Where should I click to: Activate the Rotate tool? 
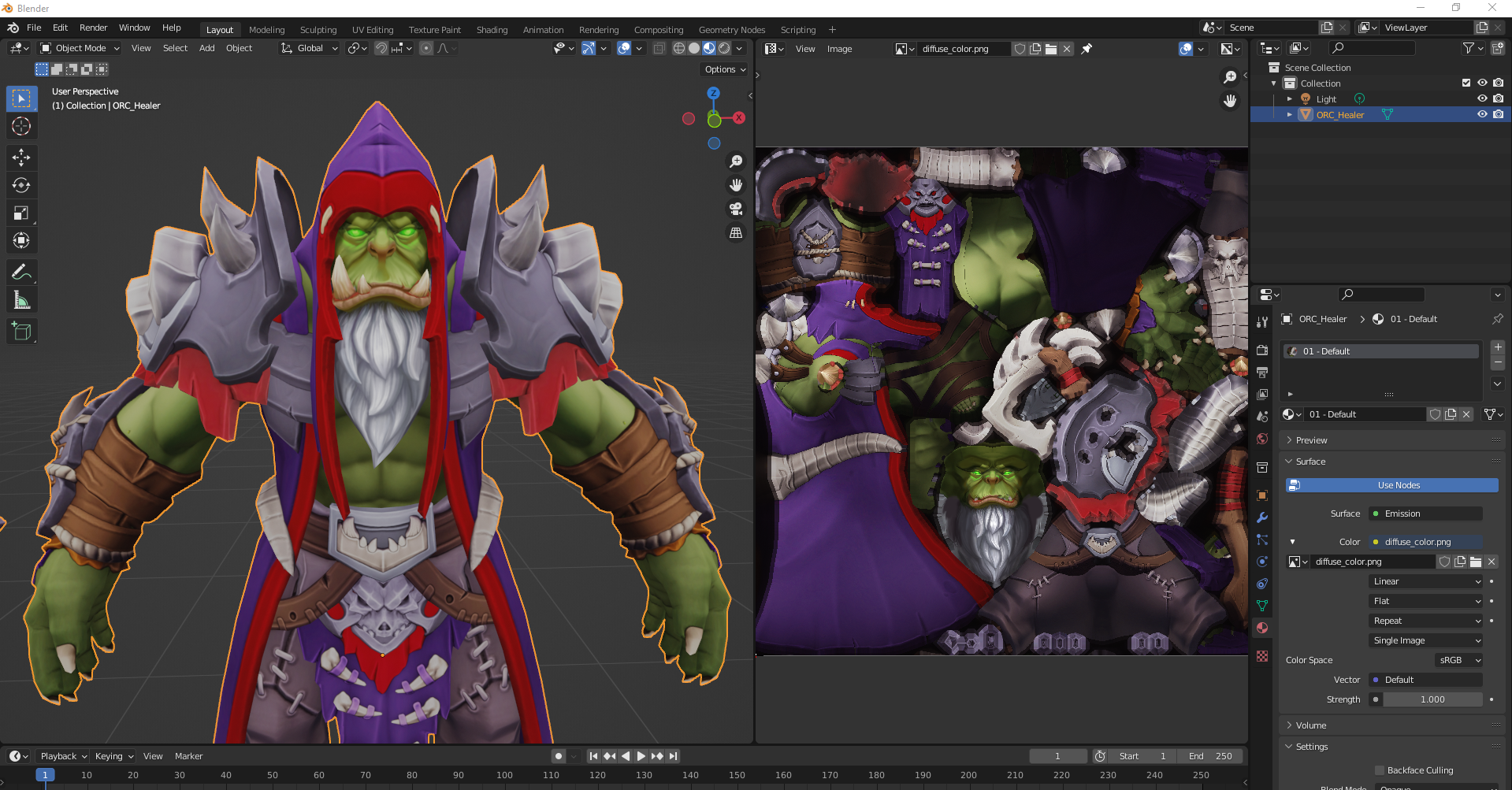21,185
